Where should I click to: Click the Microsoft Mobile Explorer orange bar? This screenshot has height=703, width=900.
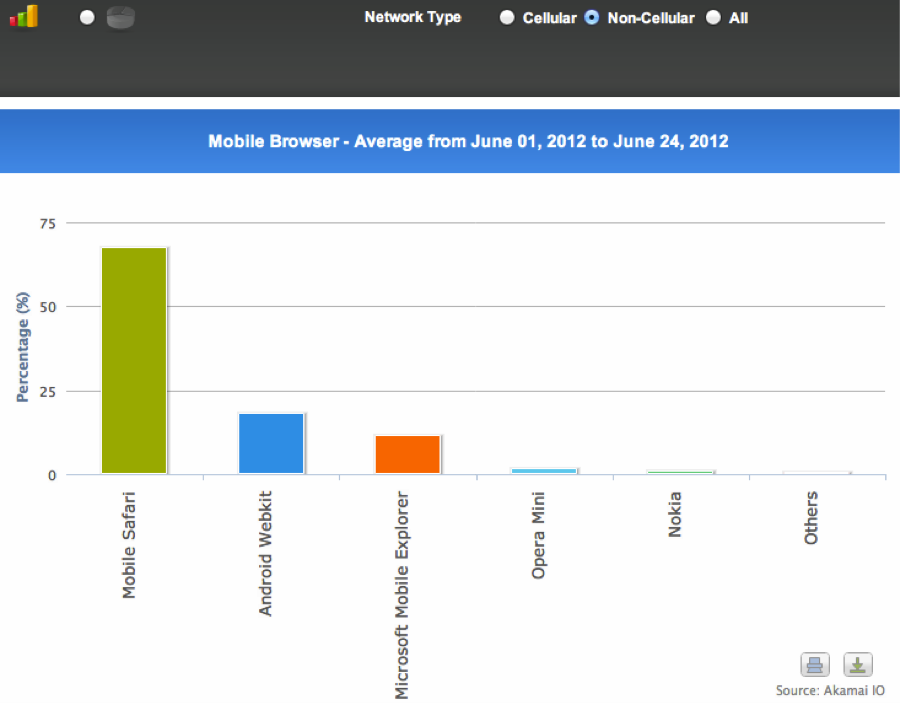[x=408, y=454]
